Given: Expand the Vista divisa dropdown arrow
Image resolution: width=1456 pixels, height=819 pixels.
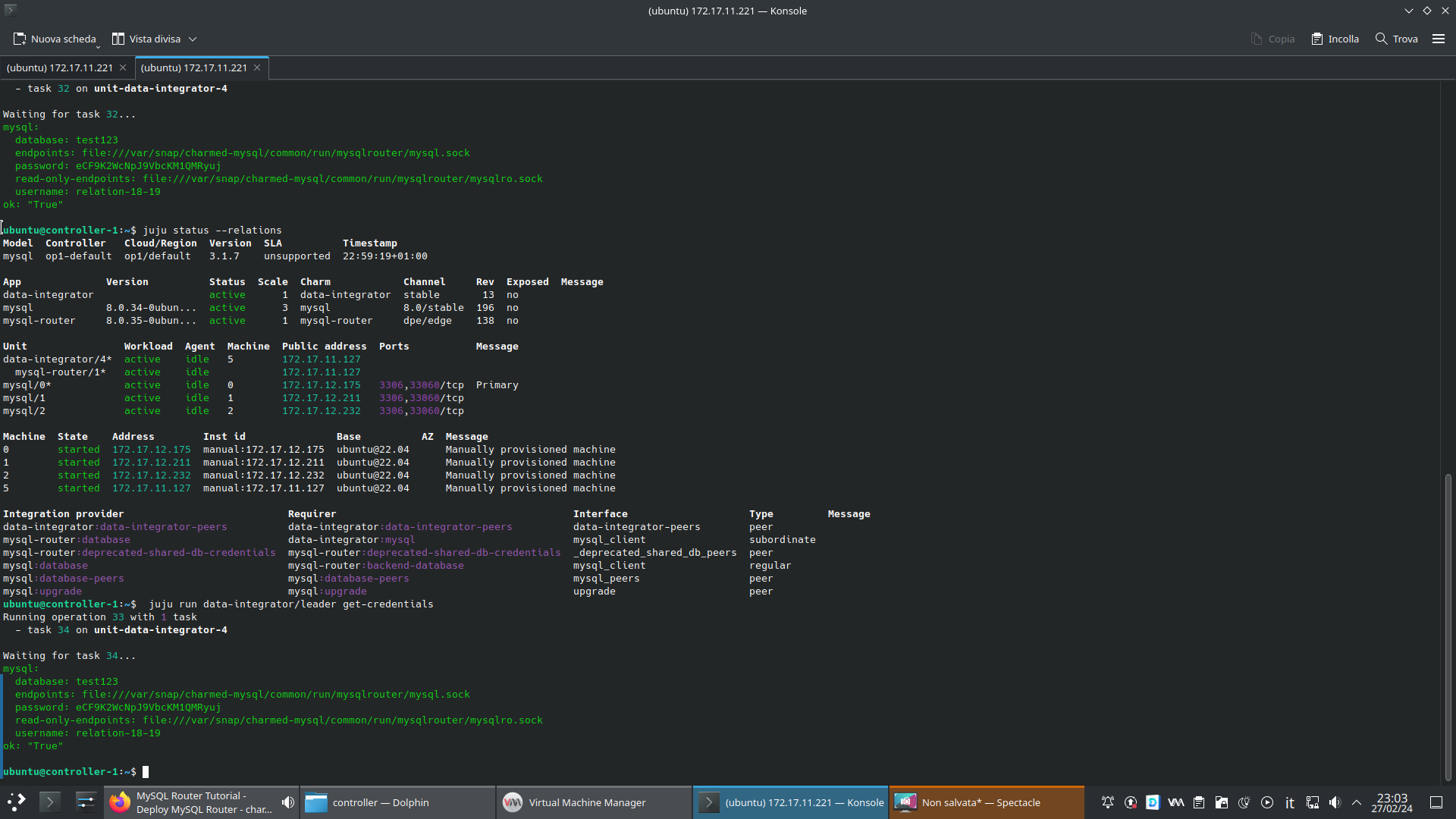Looking at the screenshot, I should (193, 39).
